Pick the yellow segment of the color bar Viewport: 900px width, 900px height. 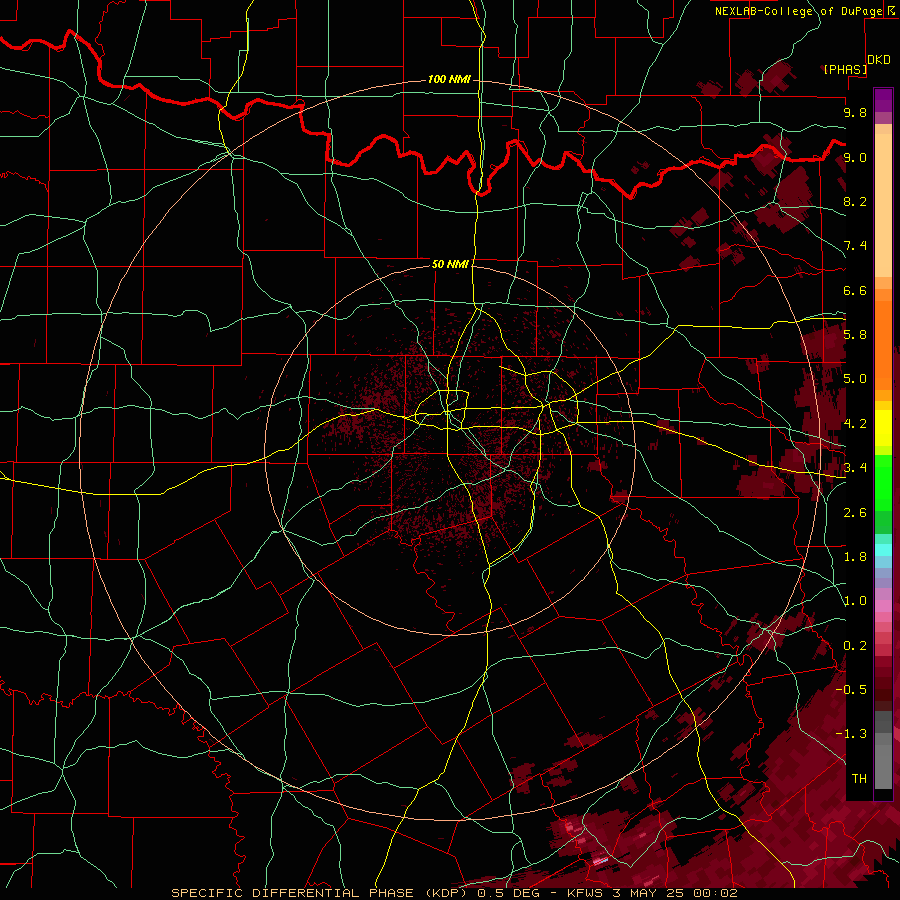point(883,428)
